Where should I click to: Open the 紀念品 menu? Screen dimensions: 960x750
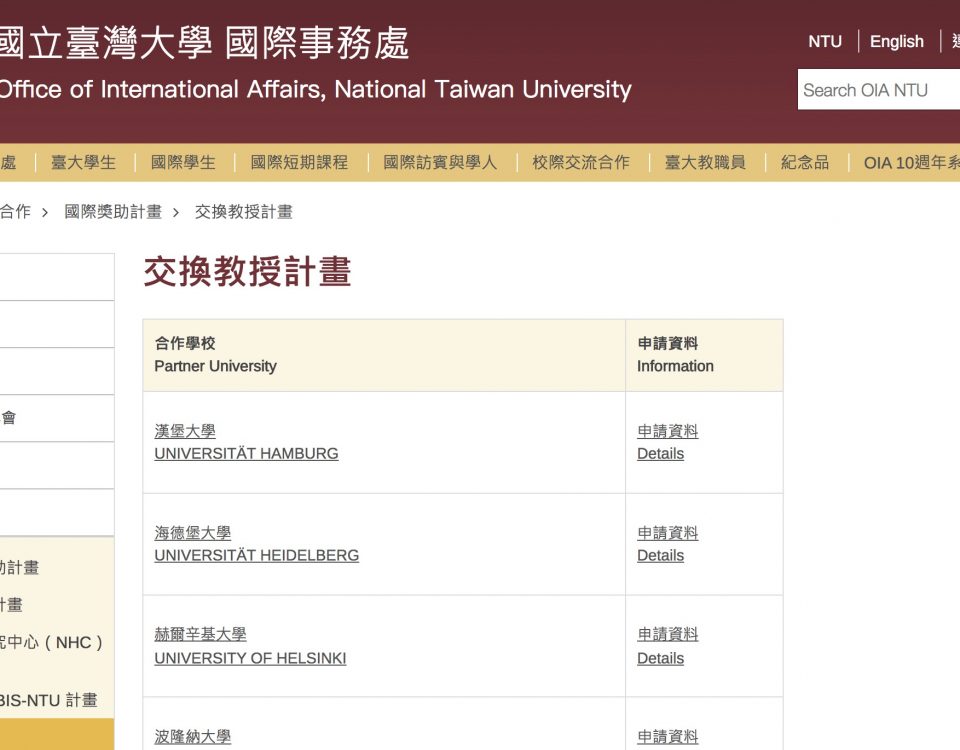[805, 162]
